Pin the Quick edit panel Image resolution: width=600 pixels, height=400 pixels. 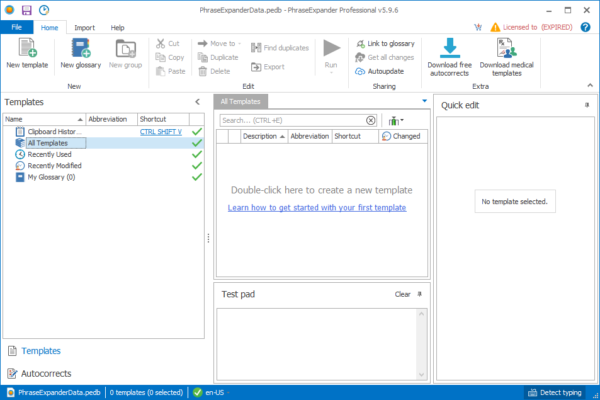[x=587, y=105]
